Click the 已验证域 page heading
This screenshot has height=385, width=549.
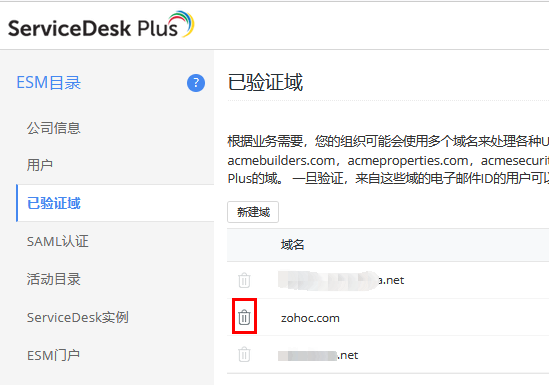265,82
